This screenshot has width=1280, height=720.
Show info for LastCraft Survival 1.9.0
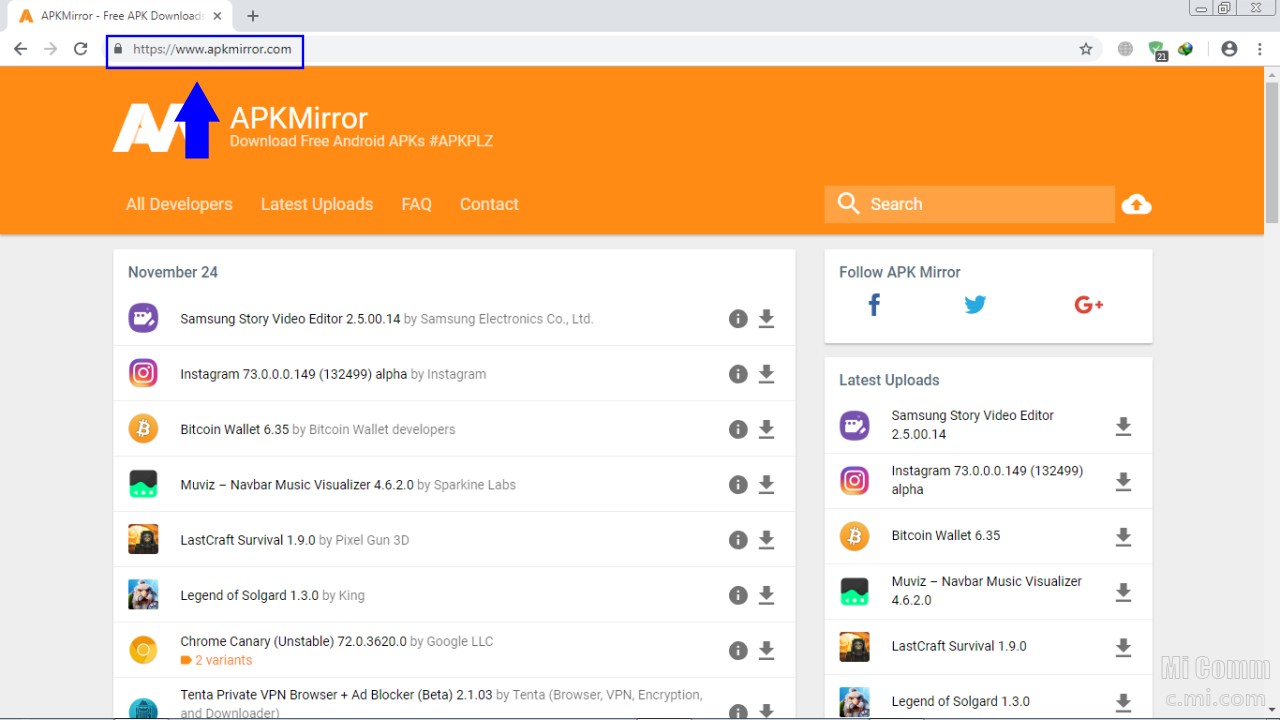(x=738, y=540)
